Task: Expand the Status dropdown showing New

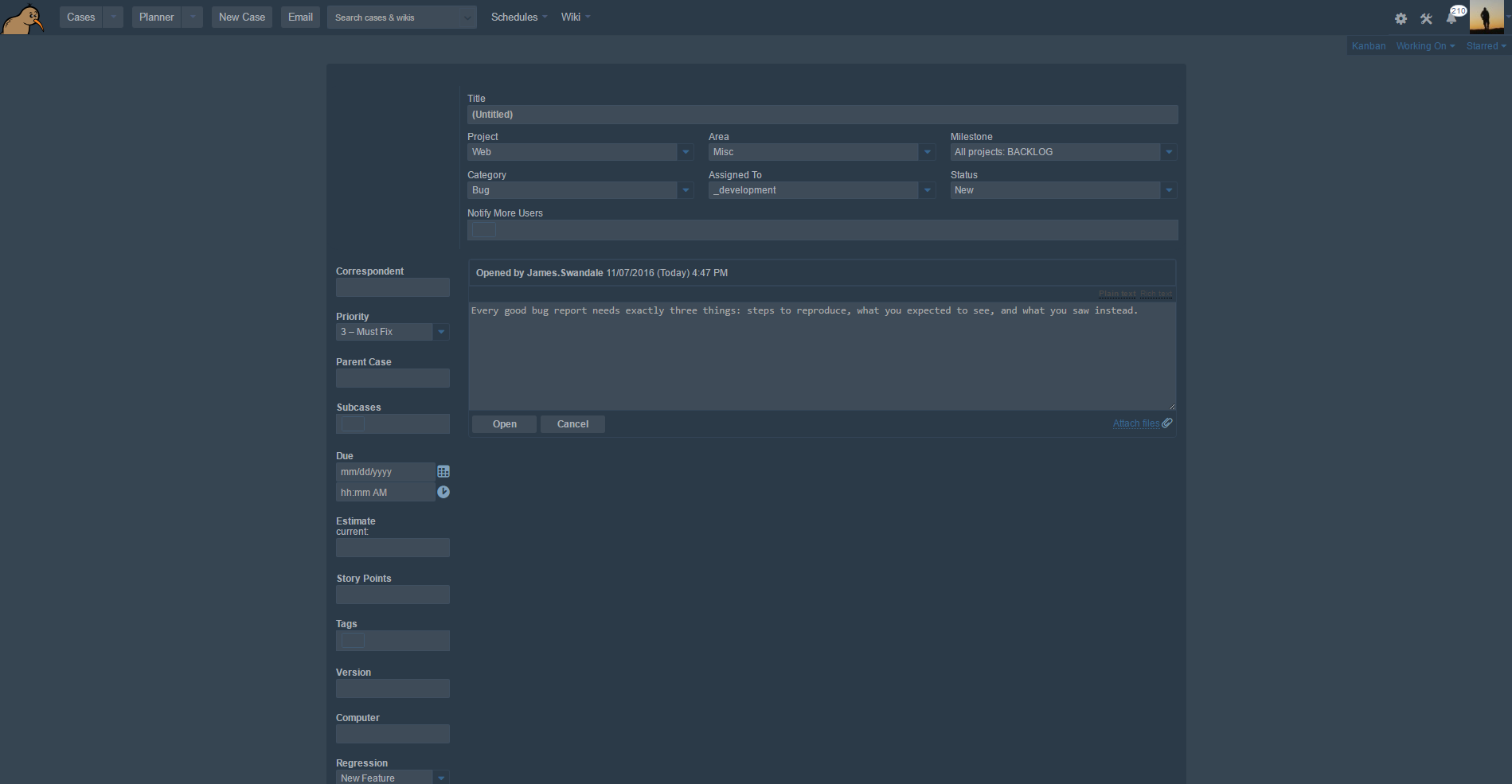Action: (x=1168, y=190)
